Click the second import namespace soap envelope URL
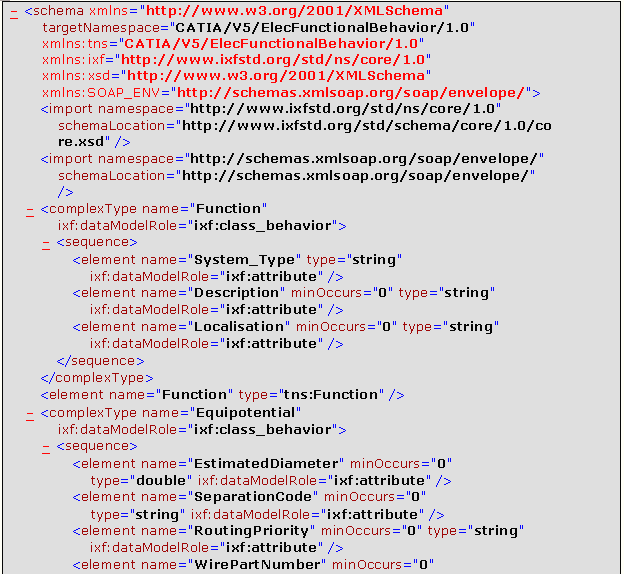 click(363, 159)
